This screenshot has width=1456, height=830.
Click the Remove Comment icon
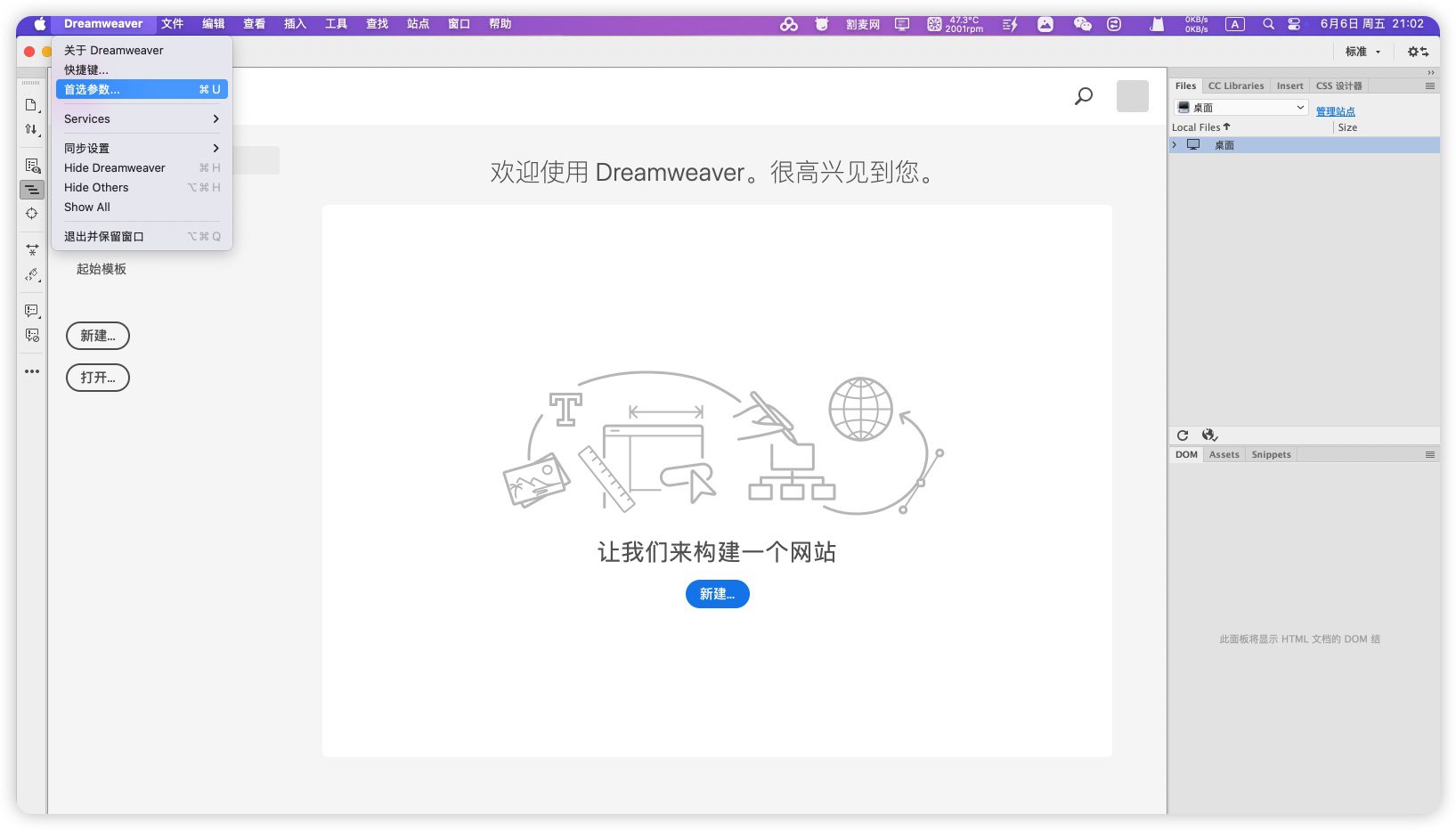[32, 336]
